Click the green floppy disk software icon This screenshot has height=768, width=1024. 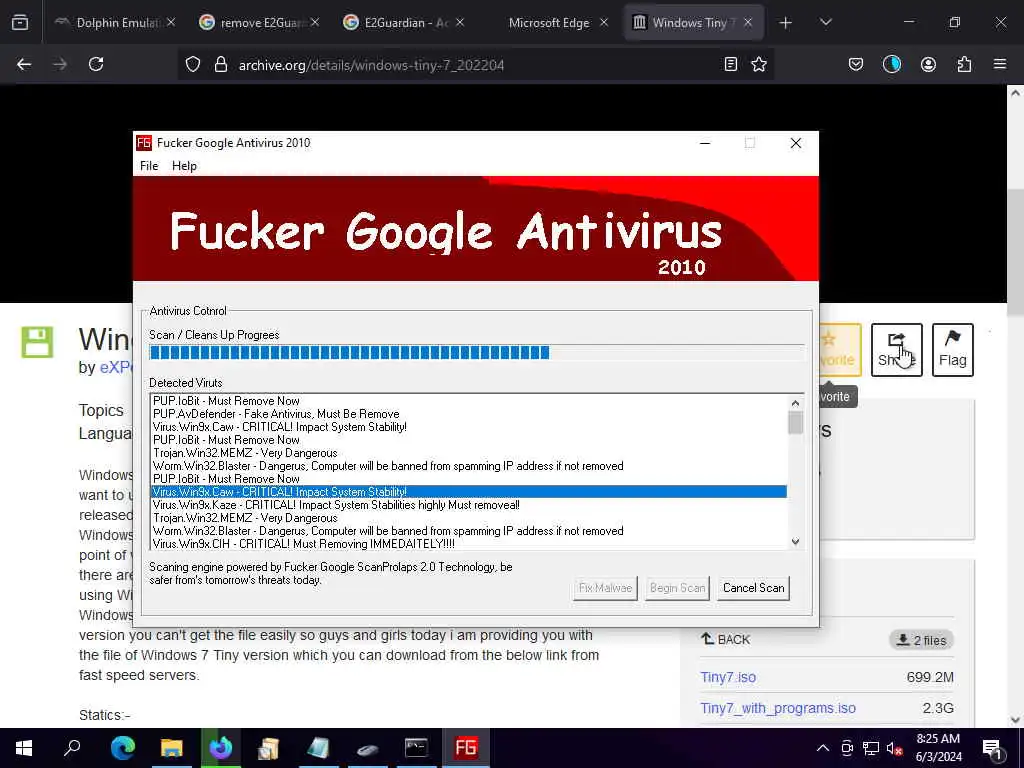click(37, 342)
